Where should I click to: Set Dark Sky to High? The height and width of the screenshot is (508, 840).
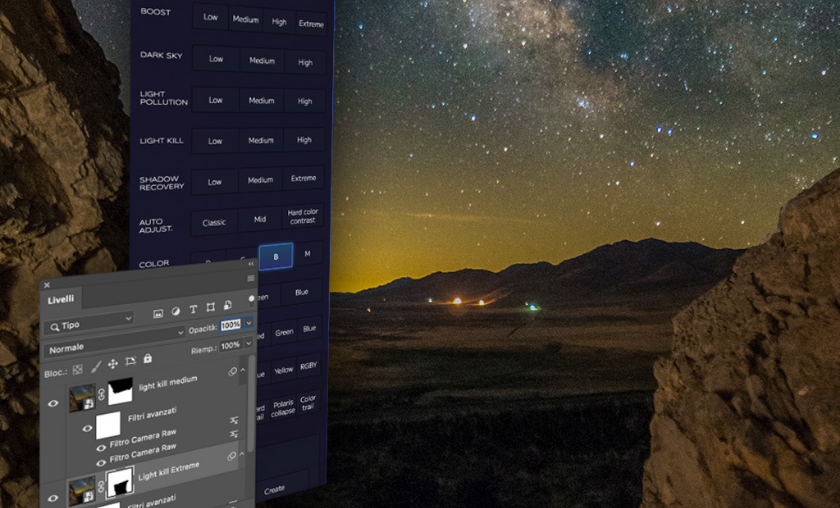(305, 62)
